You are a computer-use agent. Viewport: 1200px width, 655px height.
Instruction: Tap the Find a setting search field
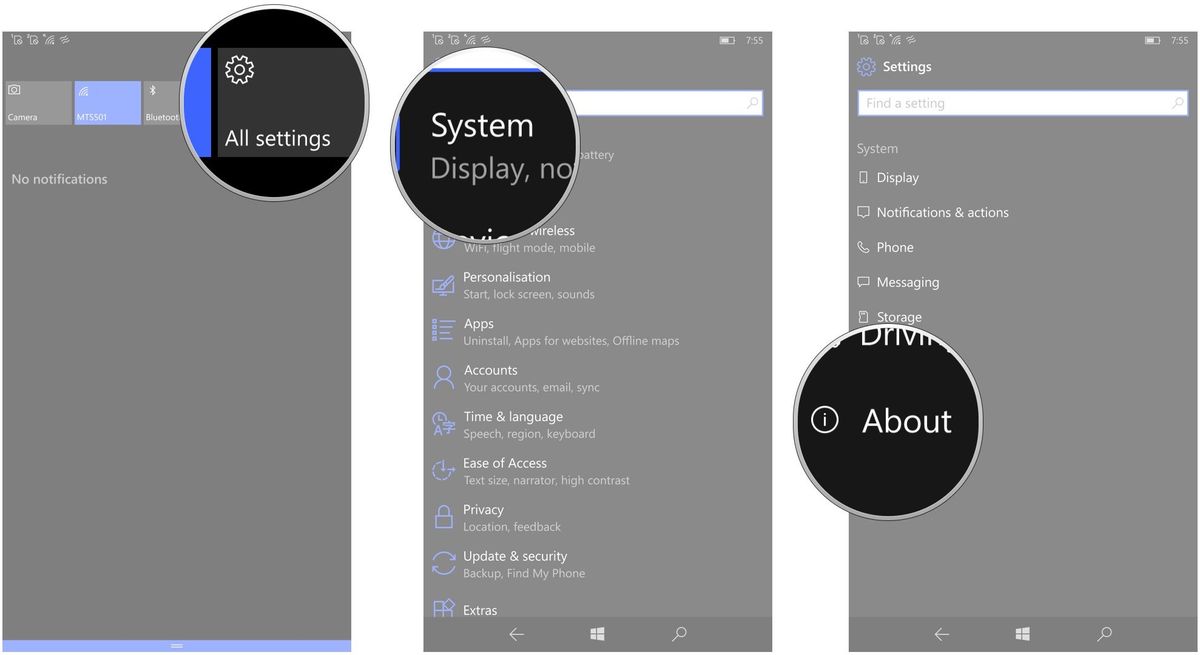coord(1020,102)
